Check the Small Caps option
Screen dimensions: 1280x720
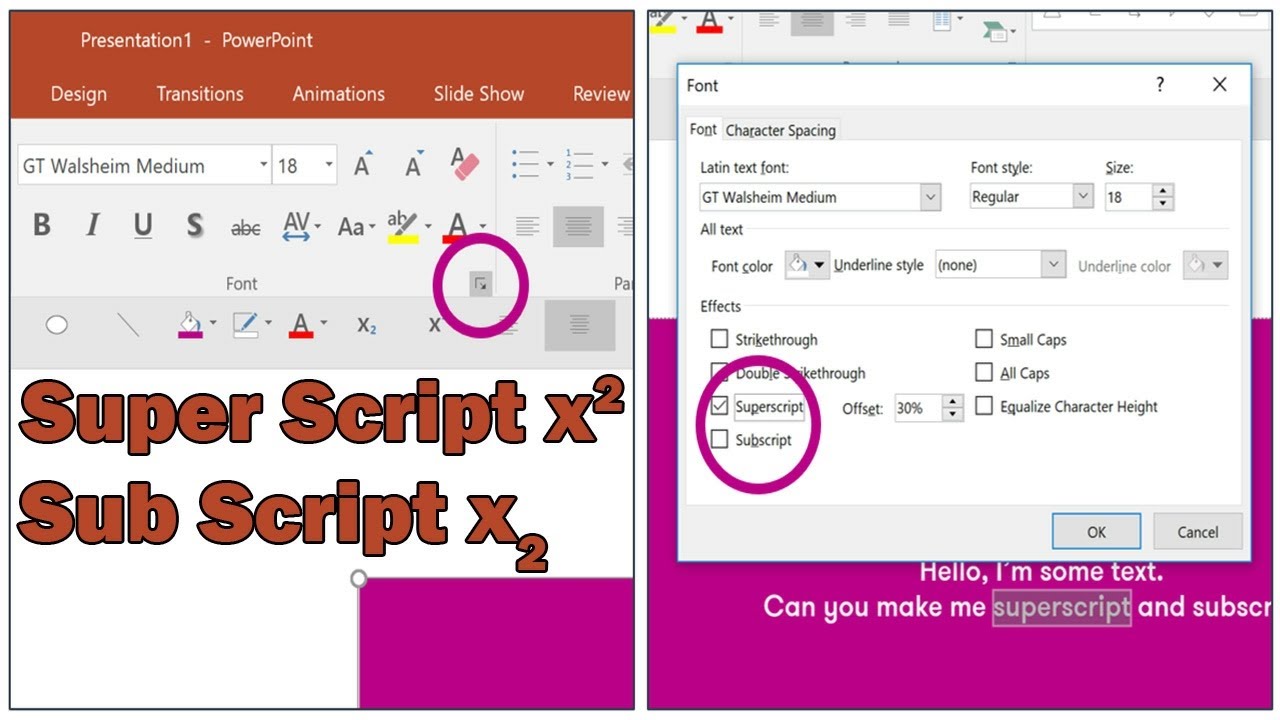pyautogui.click(x=984, y=340)
